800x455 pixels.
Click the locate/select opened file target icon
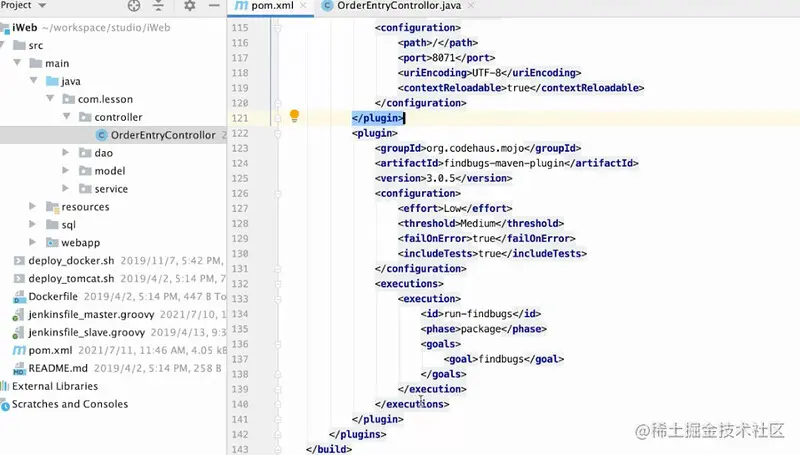(x=134, y=6)
